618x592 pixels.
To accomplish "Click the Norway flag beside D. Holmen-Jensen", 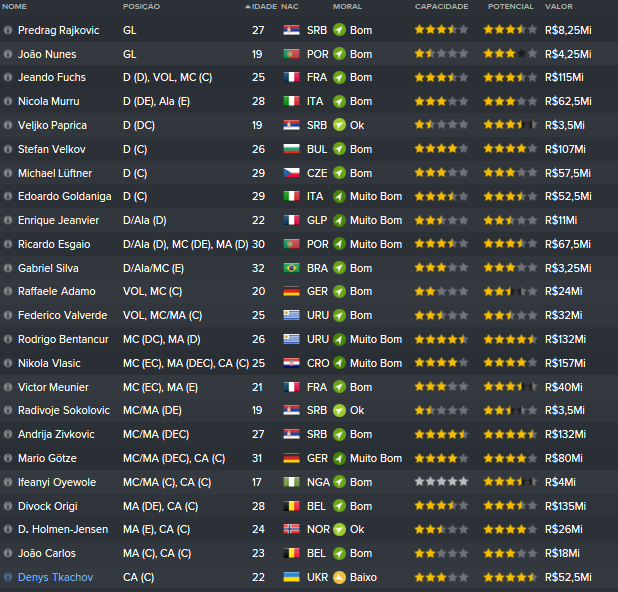I will click(x=291, y=530).
